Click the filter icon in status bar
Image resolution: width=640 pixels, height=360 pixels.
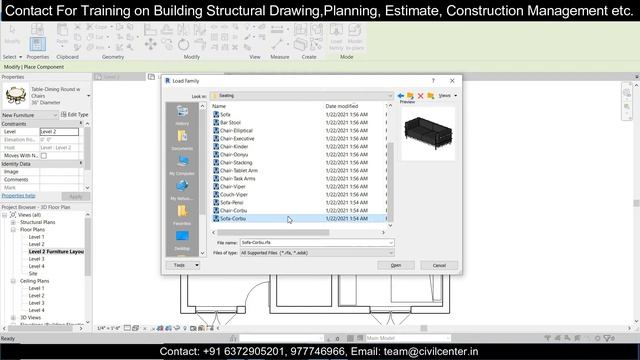pyautogui.click(x=607, y=338)
